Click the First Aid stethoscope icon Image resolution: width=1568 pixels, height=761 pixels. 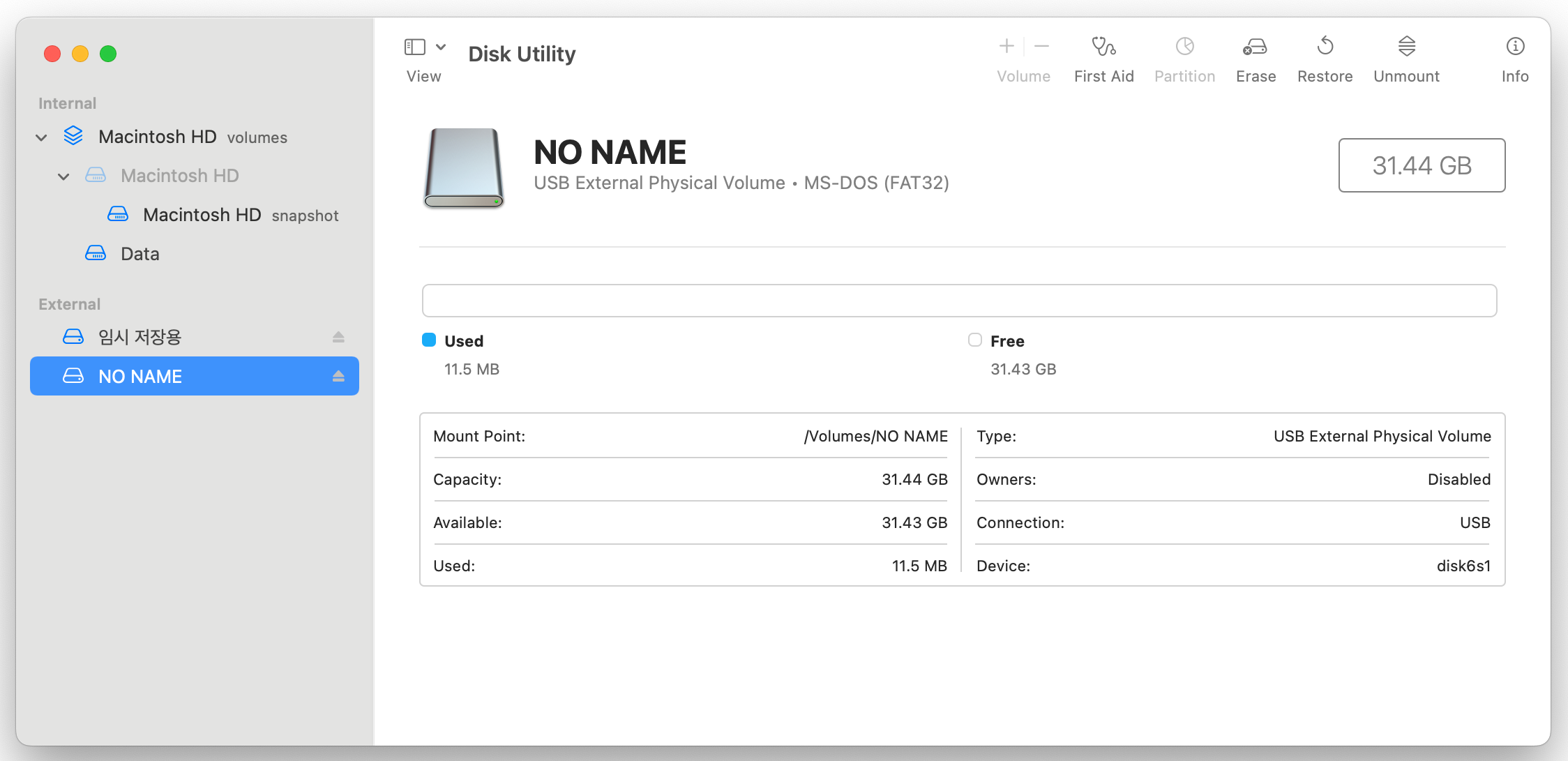pyautogui.click(x=1103, y=47)
